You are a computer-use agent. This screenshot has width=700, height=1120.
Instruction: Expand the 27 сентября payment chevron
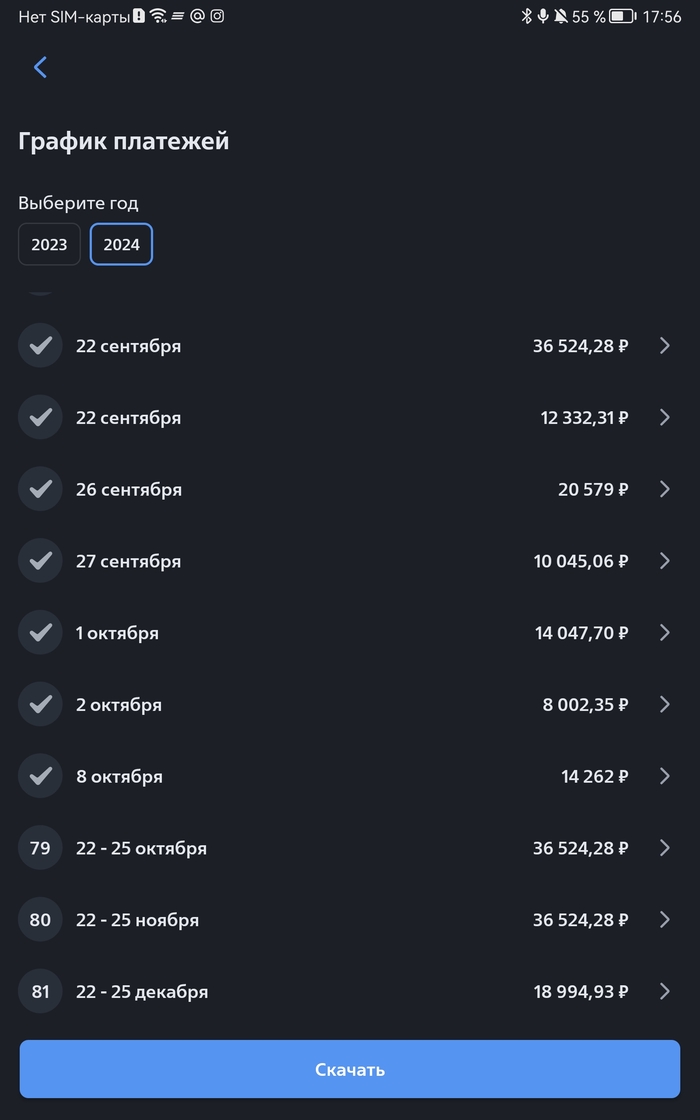coord(665,561)
